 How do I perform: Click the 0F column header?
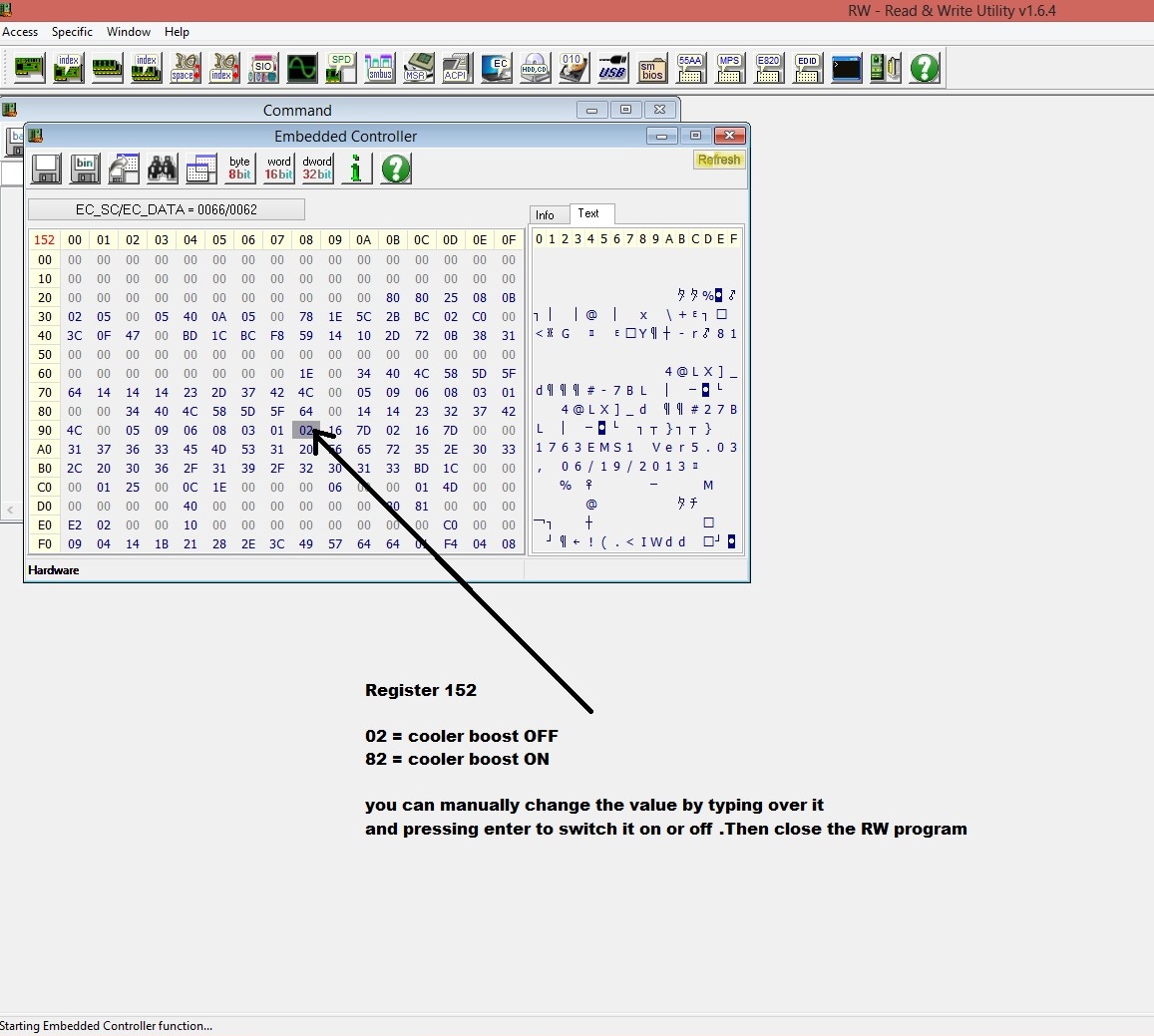point(509,240)
